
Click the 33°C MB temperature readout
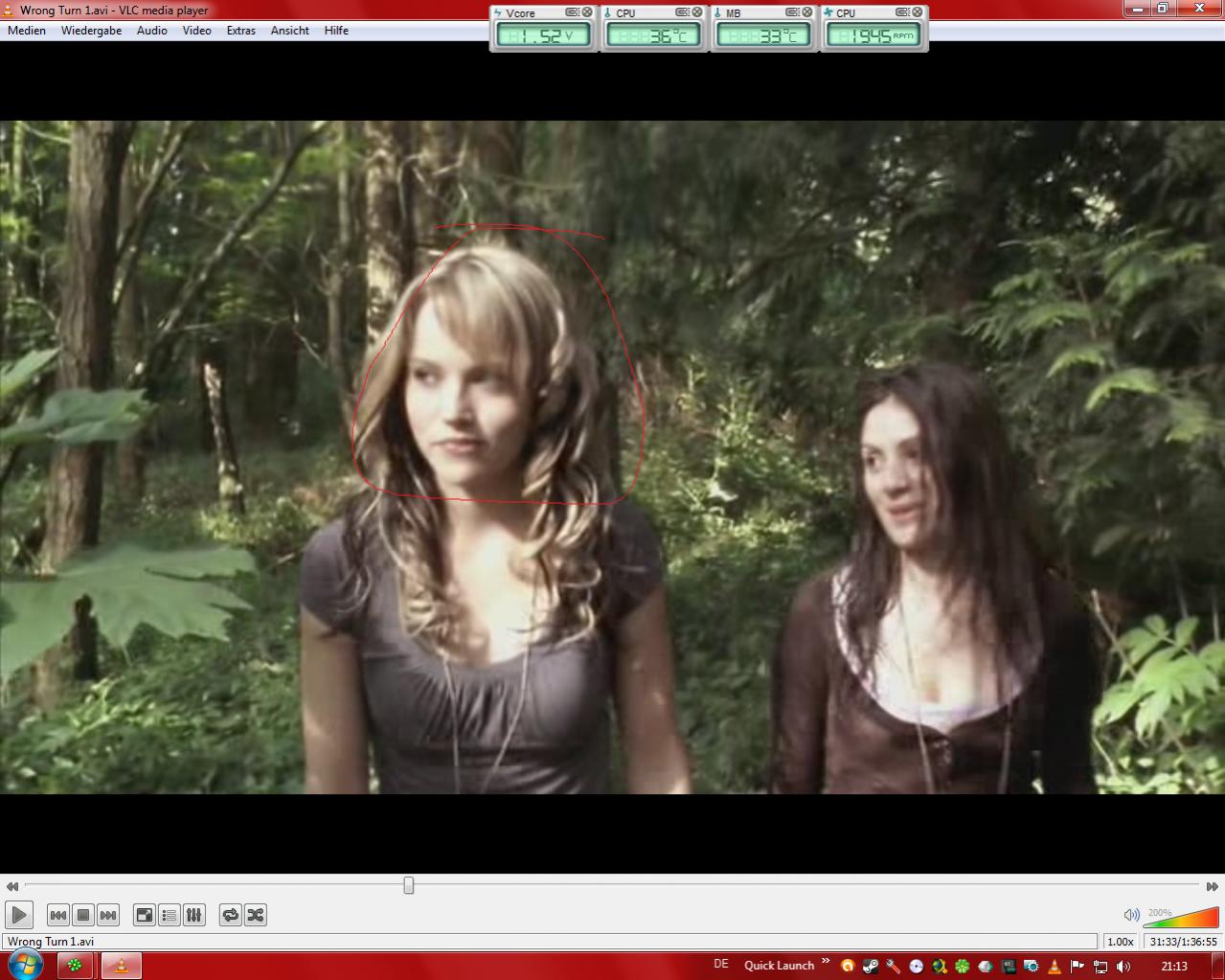764,36
